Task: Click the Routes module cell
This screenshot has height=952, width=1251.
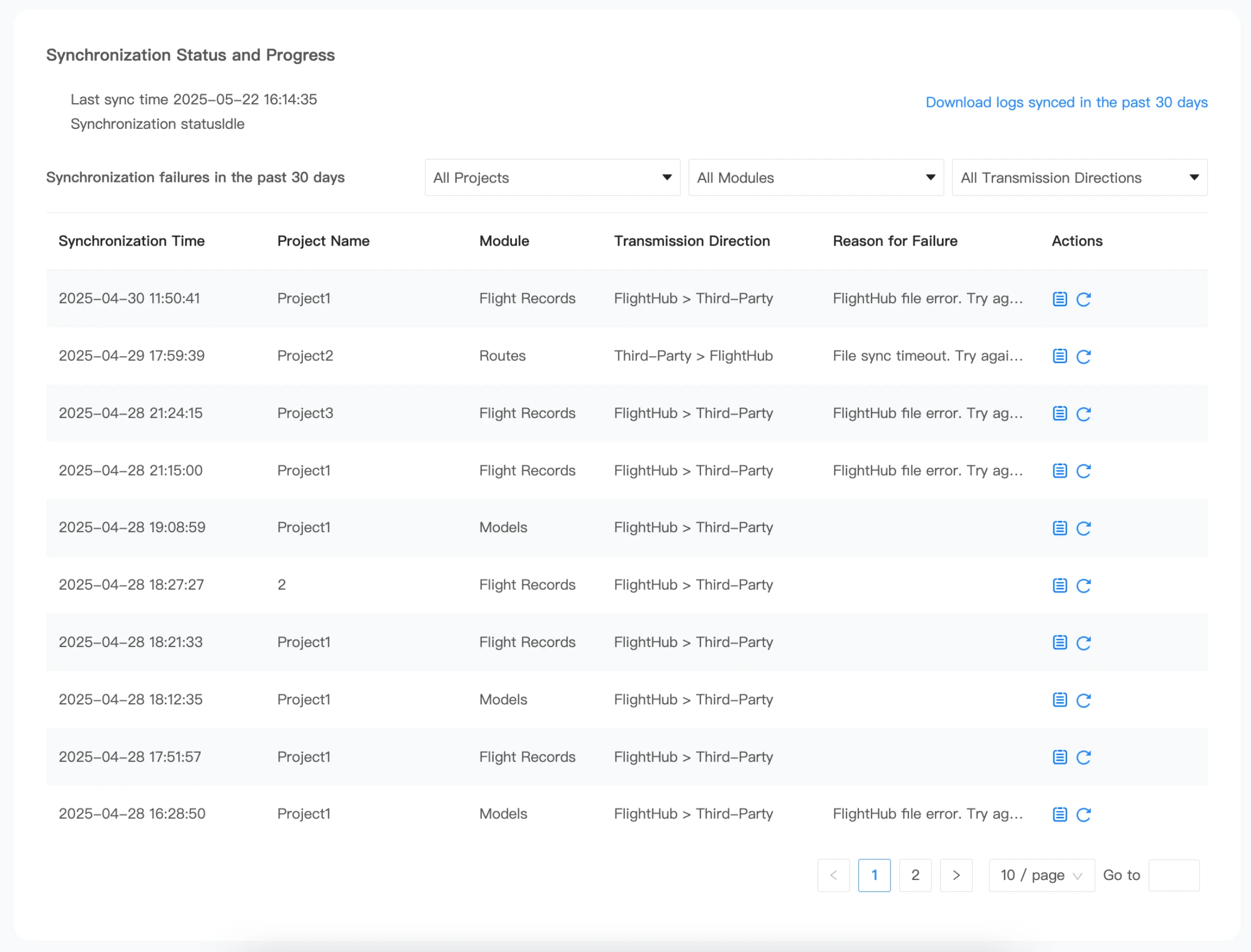Action: (502, 356)
